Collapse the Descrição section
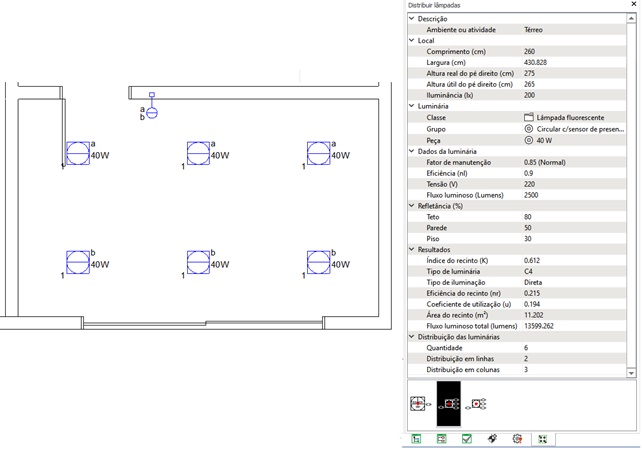 410,19
